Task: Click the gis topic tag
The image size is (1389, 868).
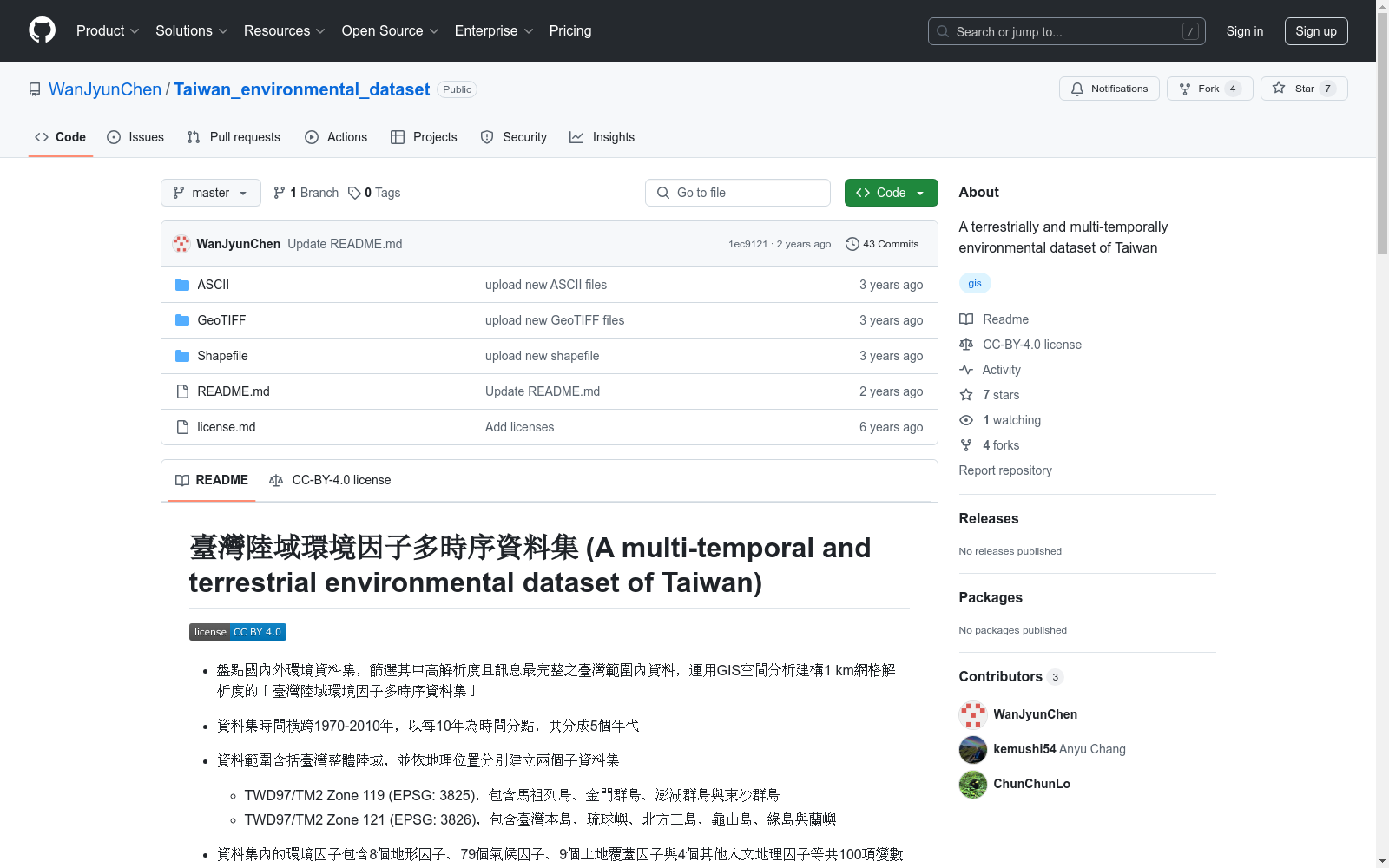Action: [x=975, y=283]
